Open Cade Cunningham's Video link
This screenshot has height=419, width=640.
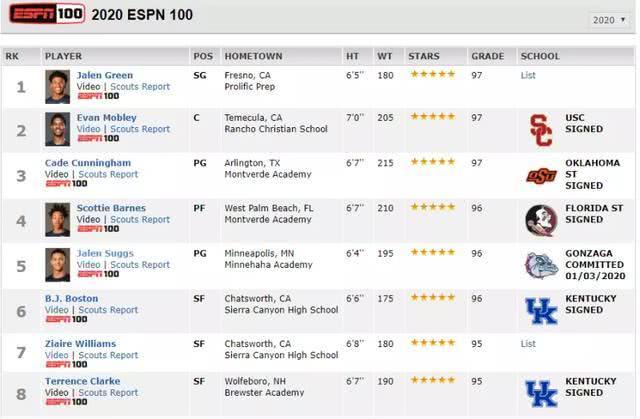[x=56, y=174]
